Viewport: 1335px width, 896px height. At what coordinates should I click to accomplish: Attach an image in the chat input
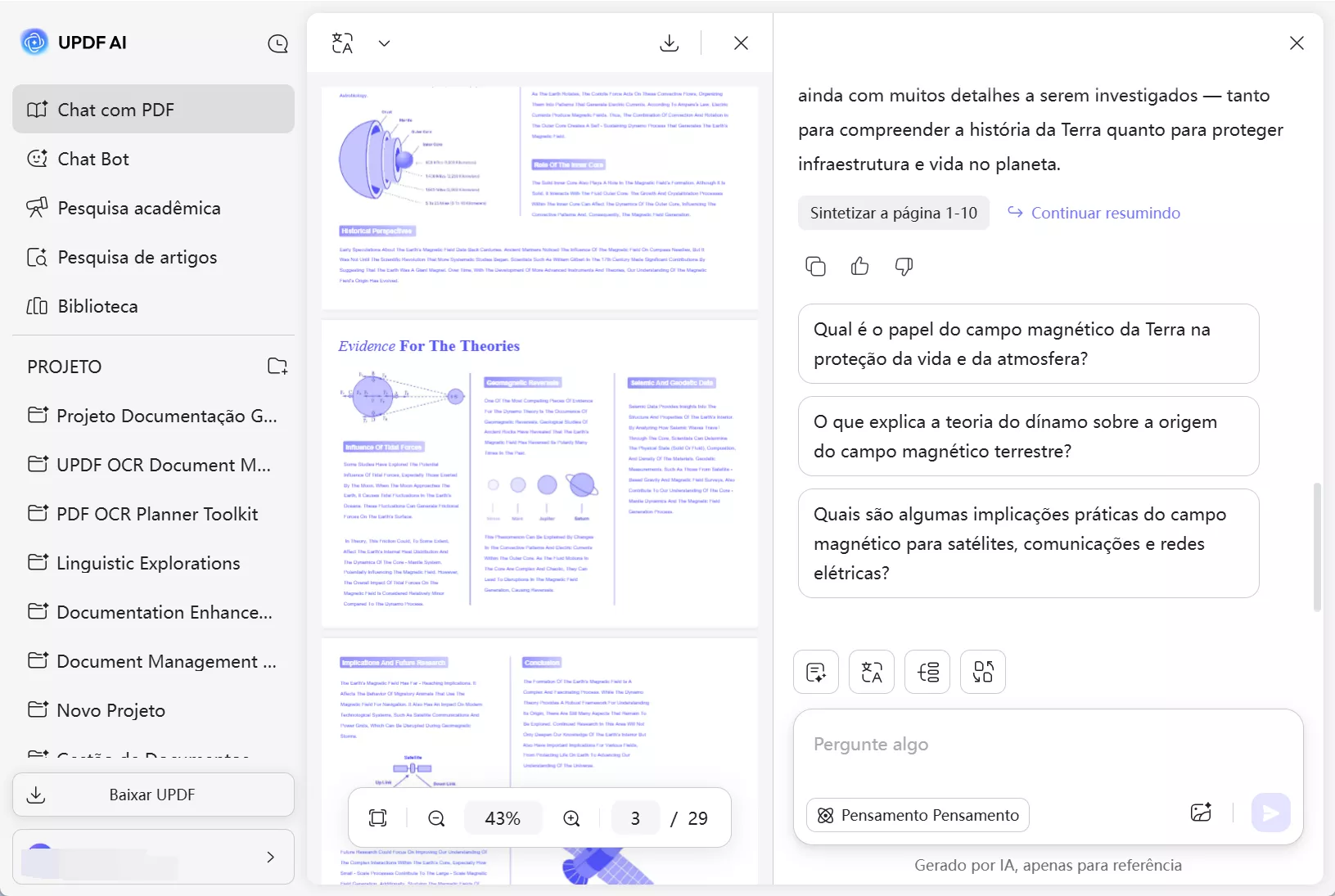pyautogui.click(x=1201, y=812)
